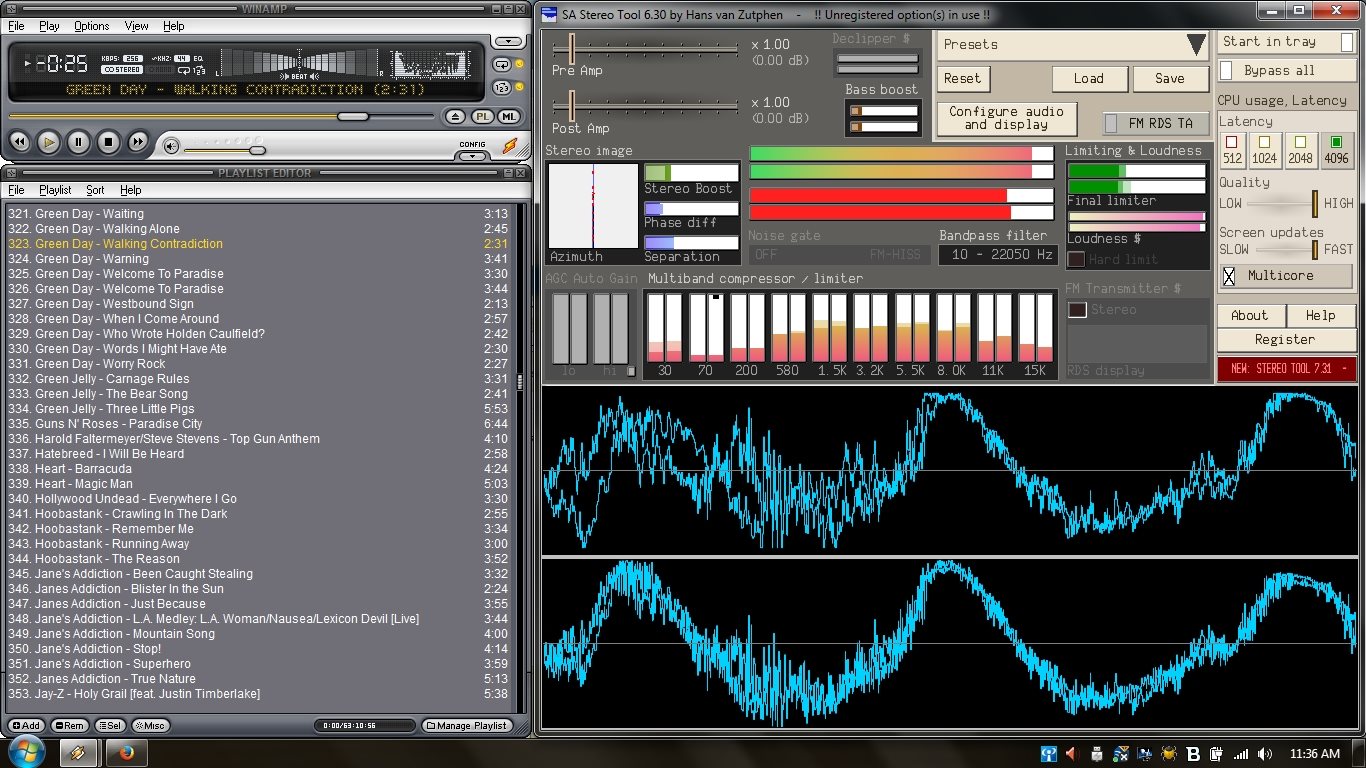
Task: Toggle the repeat button in Winamp
Action: pos(502,63)
